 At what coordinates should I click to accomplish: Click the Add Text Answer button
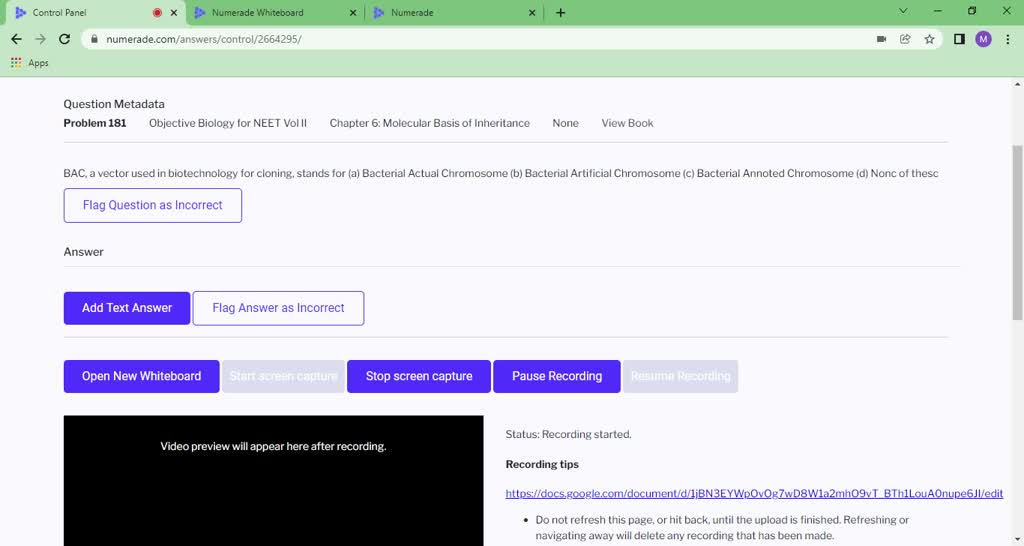(127, 308)
